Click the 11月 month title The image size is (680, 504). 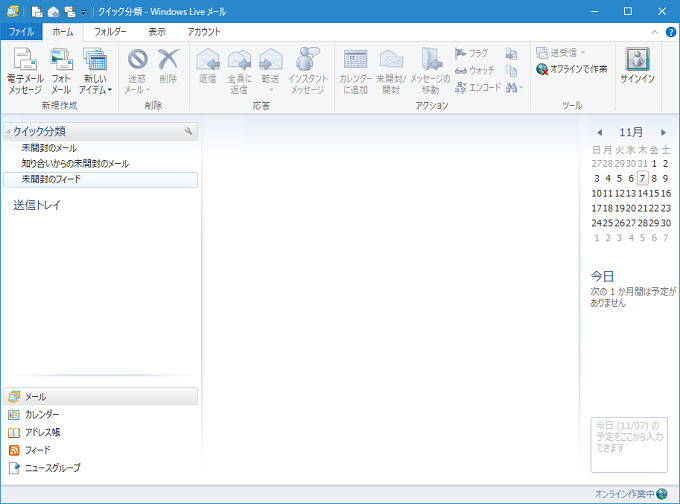631,132
